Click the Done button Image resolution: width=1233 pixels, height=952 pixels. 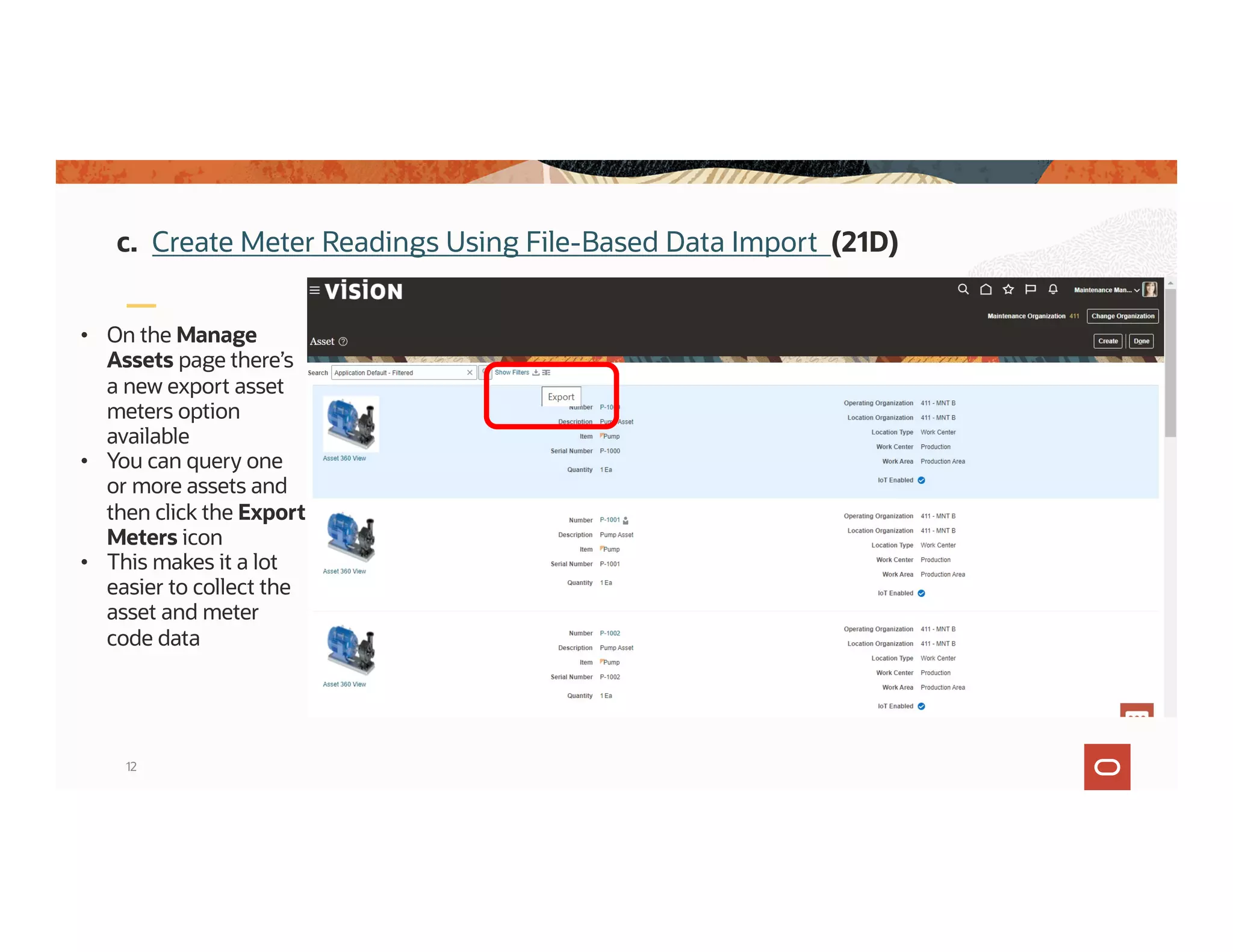(1141, 341)
